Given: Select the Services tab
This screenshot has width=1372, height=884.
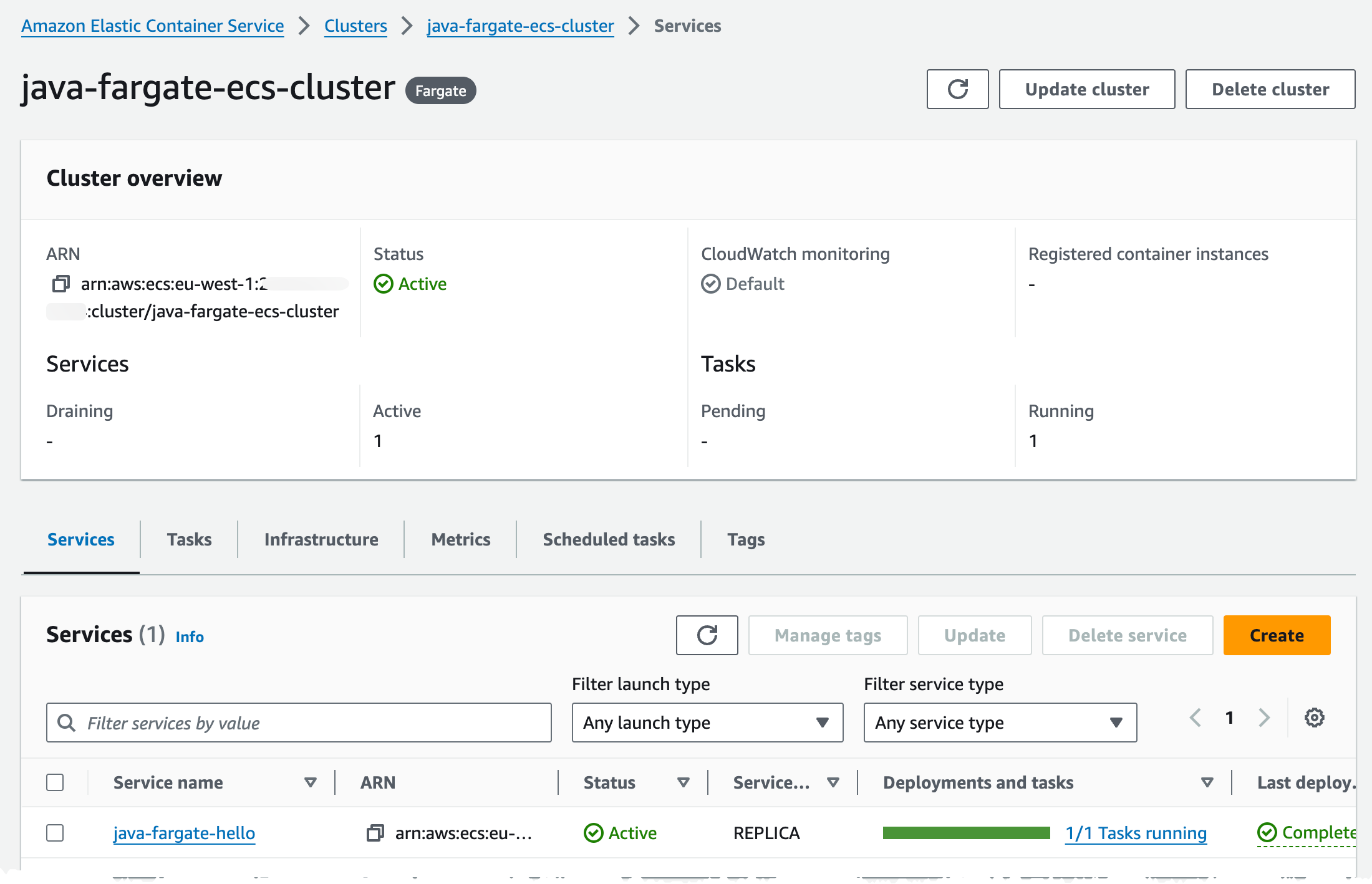Looking at the screenshot, I should click(81, 539).
